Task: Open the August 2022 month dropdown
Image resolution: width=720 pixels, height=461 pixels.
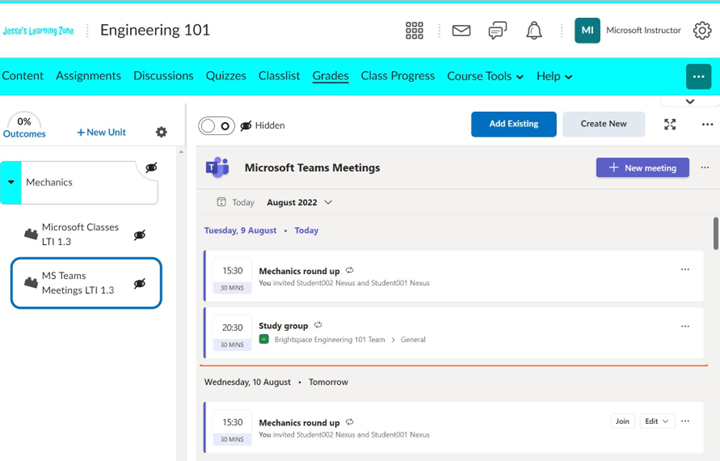Action: click(x=299, y=202)
